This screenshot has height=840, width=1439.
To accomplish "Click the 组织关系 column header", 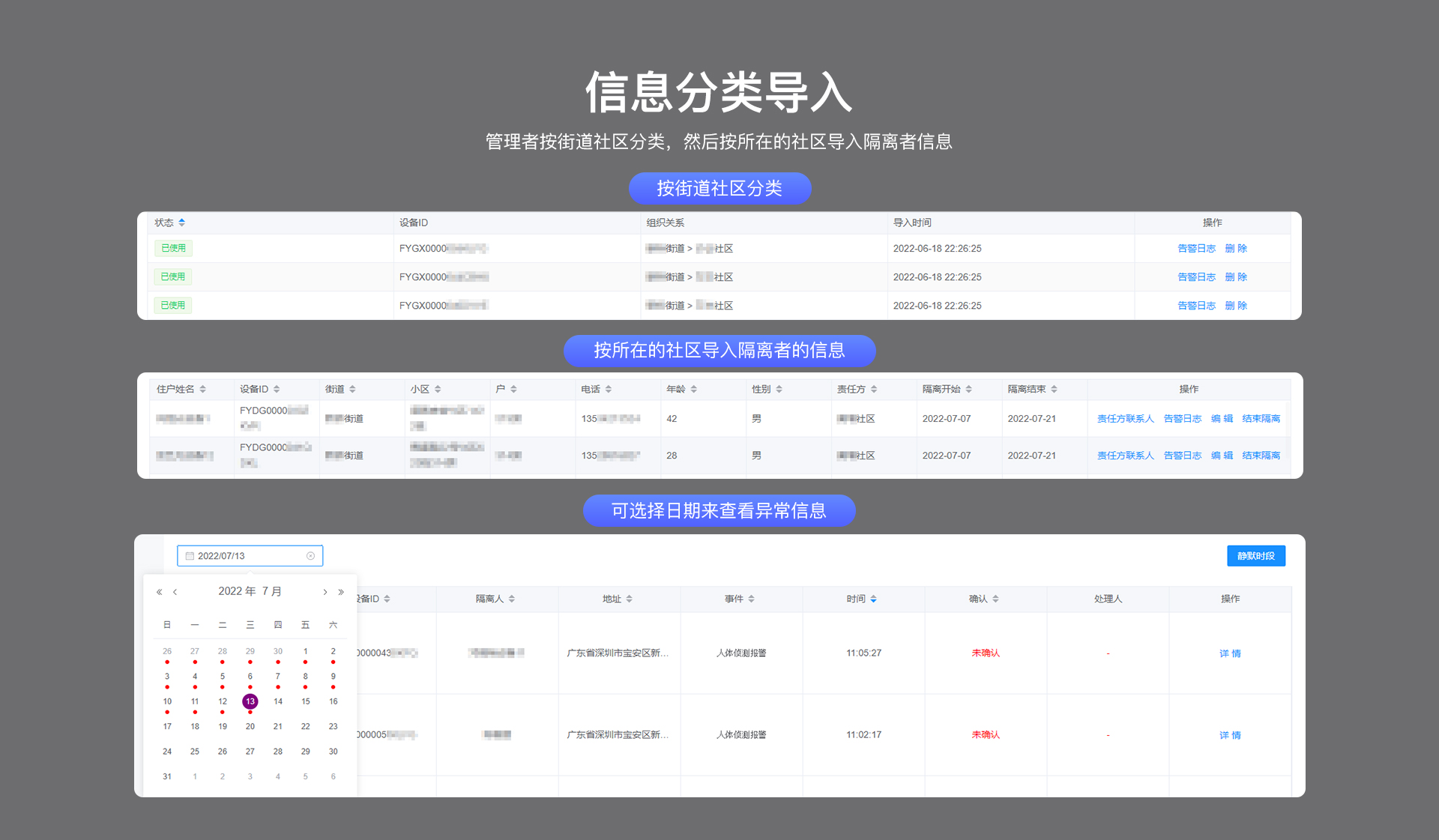I will (x=666, y=223).
